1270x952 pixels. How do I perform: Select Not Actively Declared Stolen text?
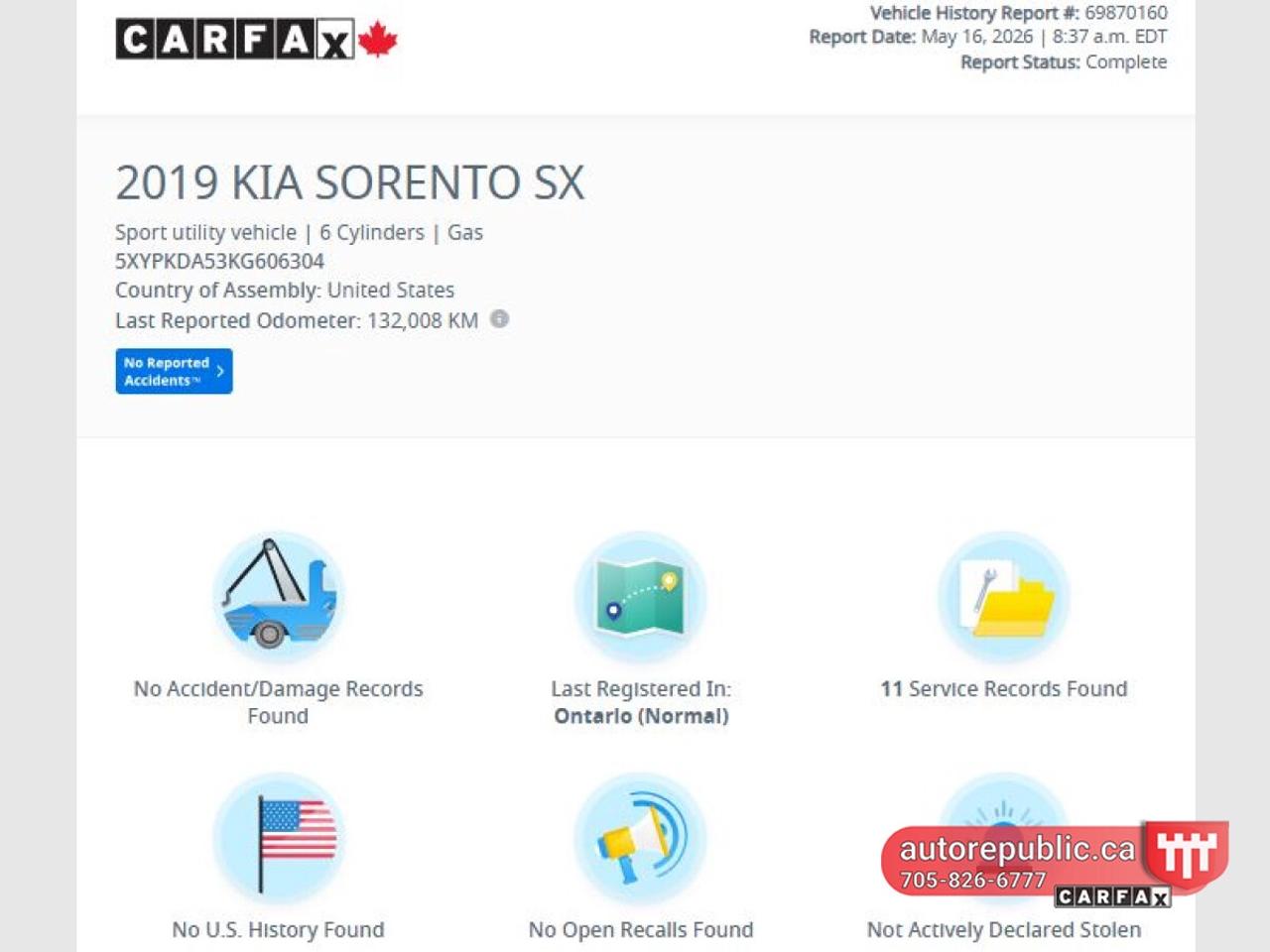coord(1004,930)
